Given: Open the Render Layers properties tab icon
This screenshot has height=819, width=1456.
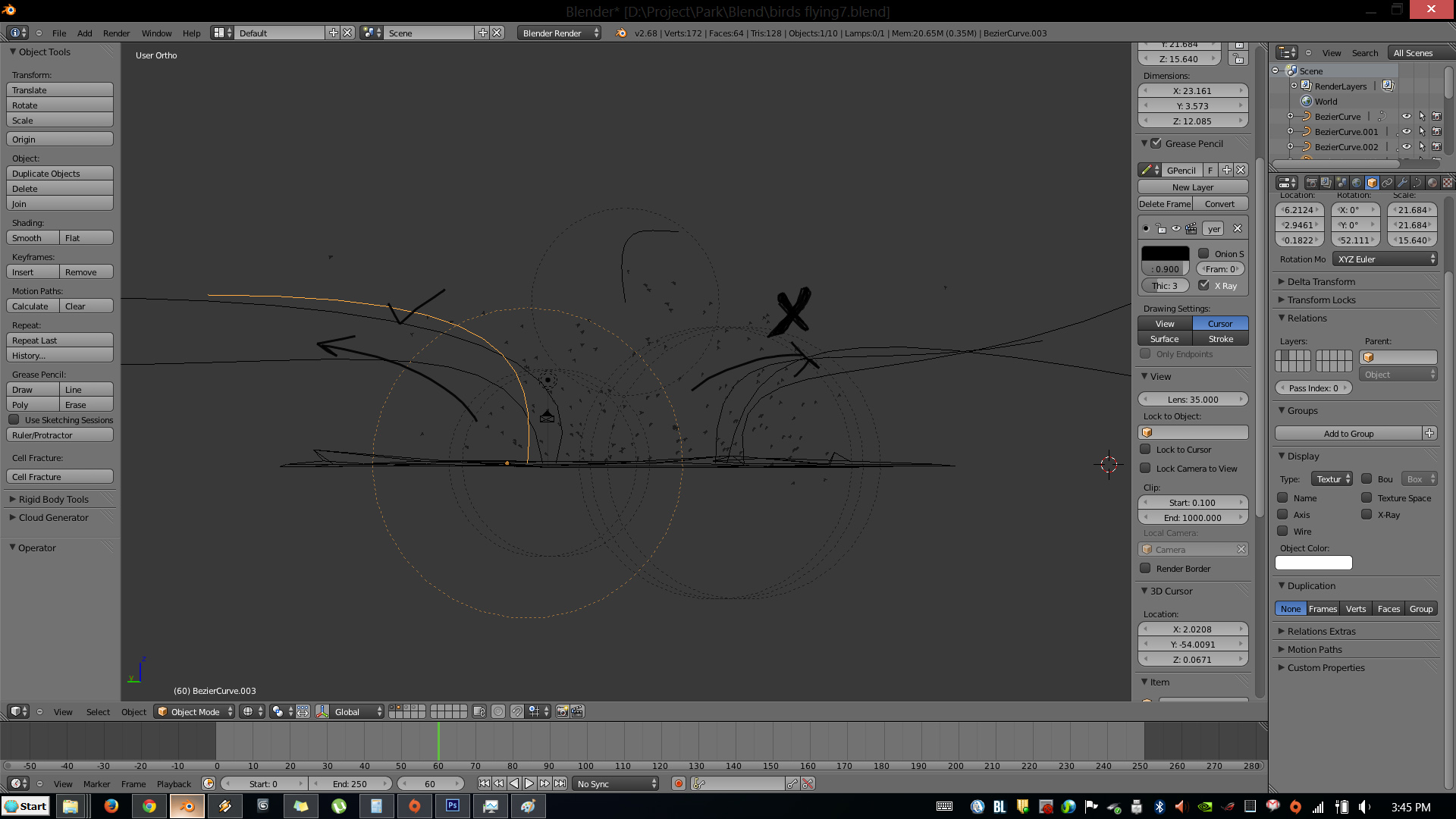Looking at the screenshot, I should 1326,183.
